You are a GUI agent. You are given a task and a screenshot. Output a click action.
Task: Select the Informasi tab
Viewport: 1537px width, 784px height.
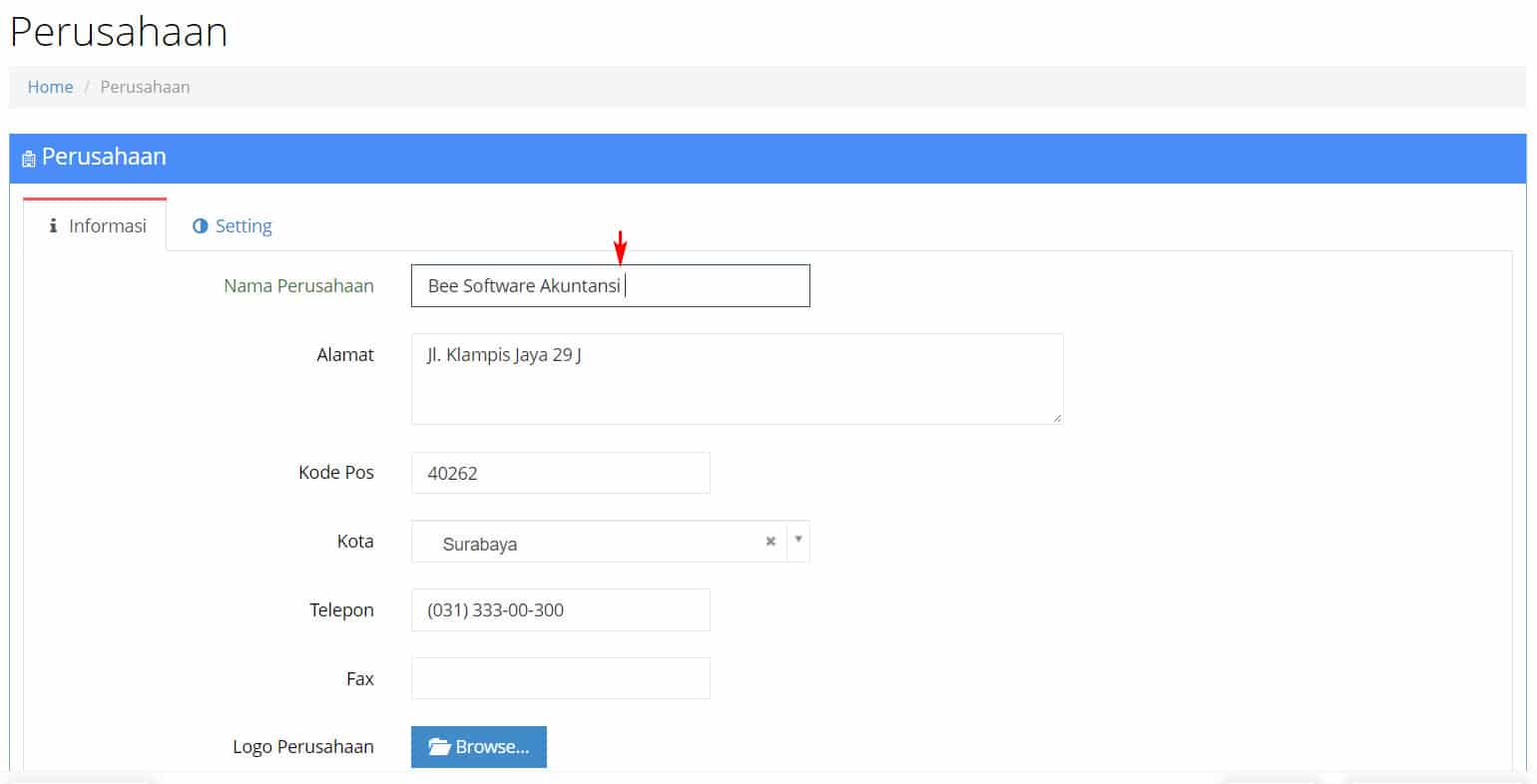point(95,225)
